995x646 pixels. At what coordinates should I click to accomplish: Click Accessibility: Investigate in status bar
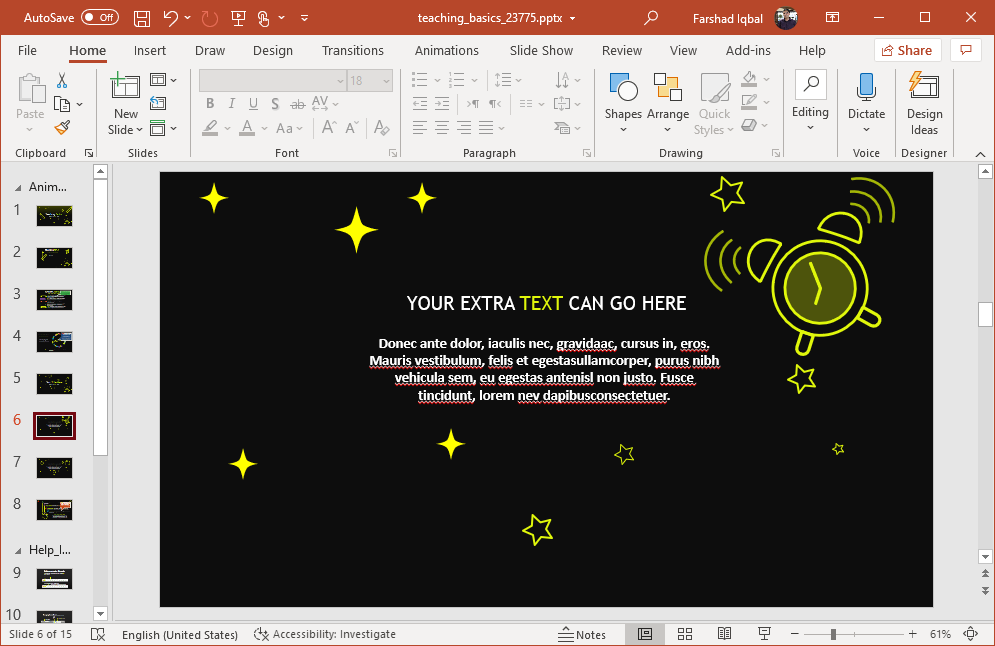(325, 634)
